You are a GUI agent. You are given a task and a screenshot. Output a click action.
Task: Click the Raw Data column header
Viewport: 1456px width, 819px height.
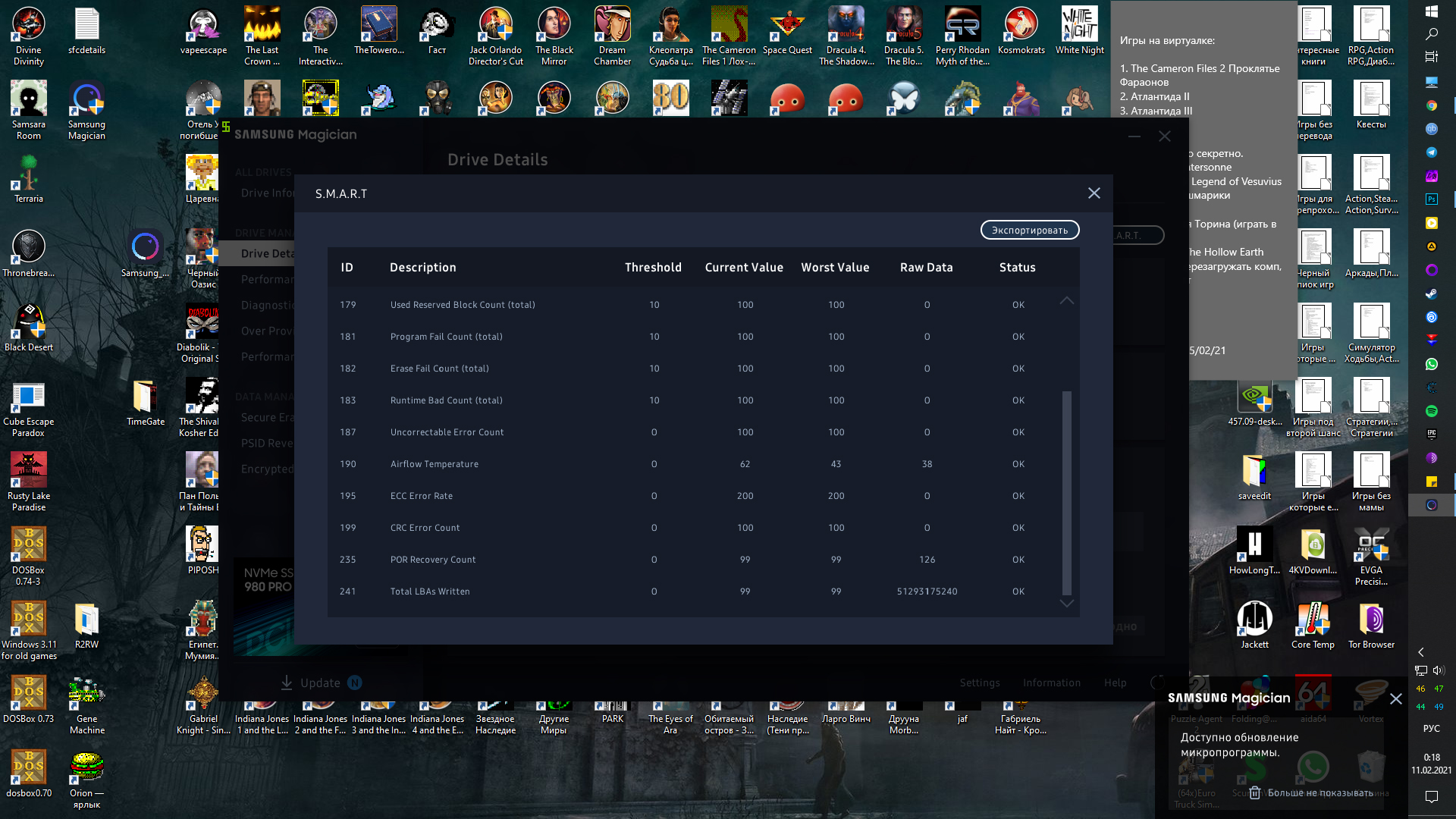point(926,268)
